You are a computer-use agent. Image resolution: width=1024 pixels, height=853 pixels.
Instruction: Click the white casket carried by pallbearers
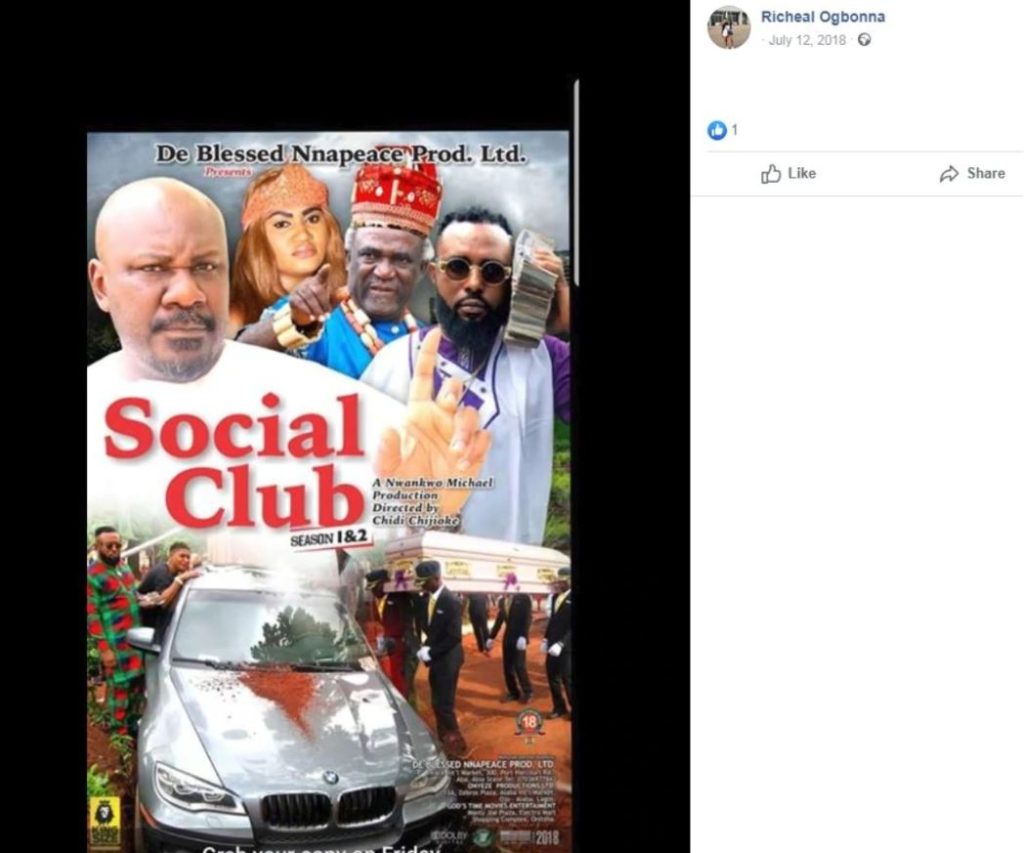click(x=477, y=563)
